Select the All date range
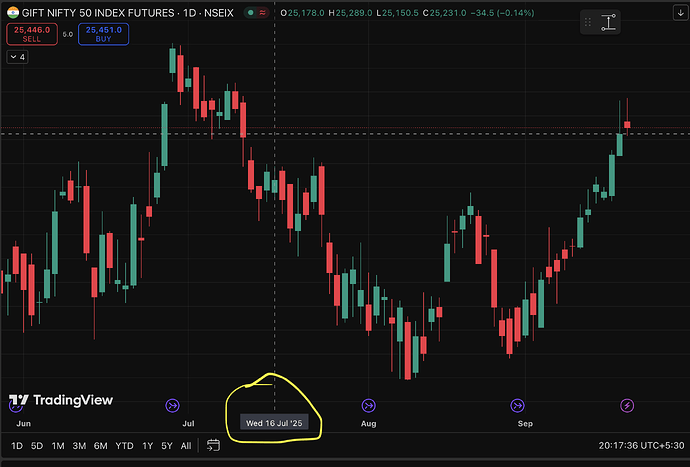Screen dimensions: 690x467 (x=186, y=446)
